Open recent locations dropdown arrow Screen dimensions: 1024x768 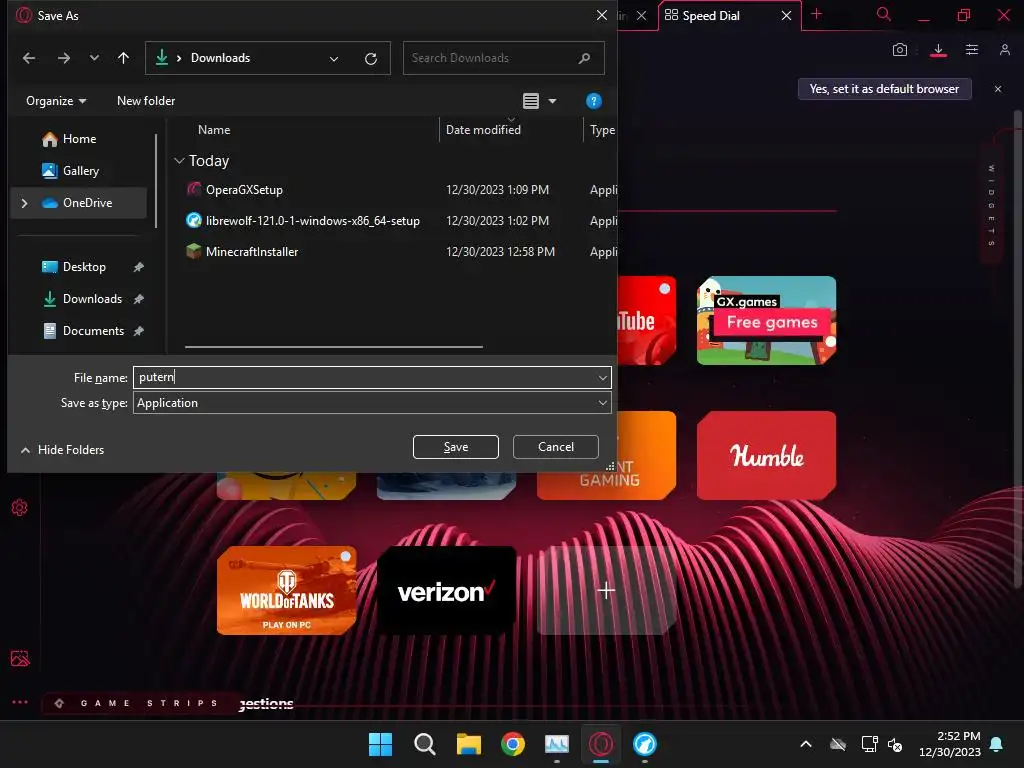click(94, 58)
